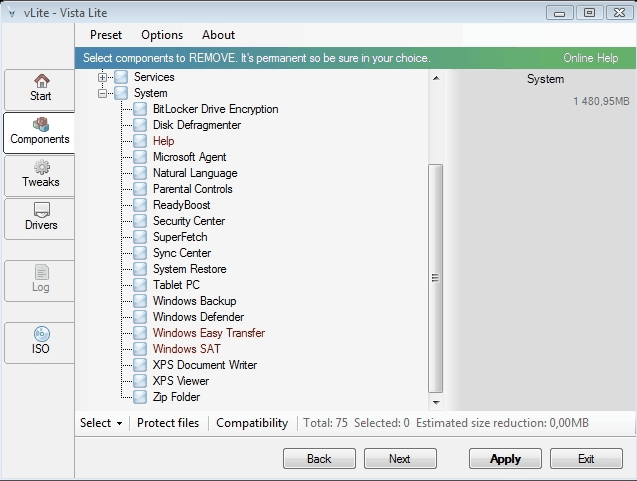
Task: Click the Next button
Action: [400, 459]
